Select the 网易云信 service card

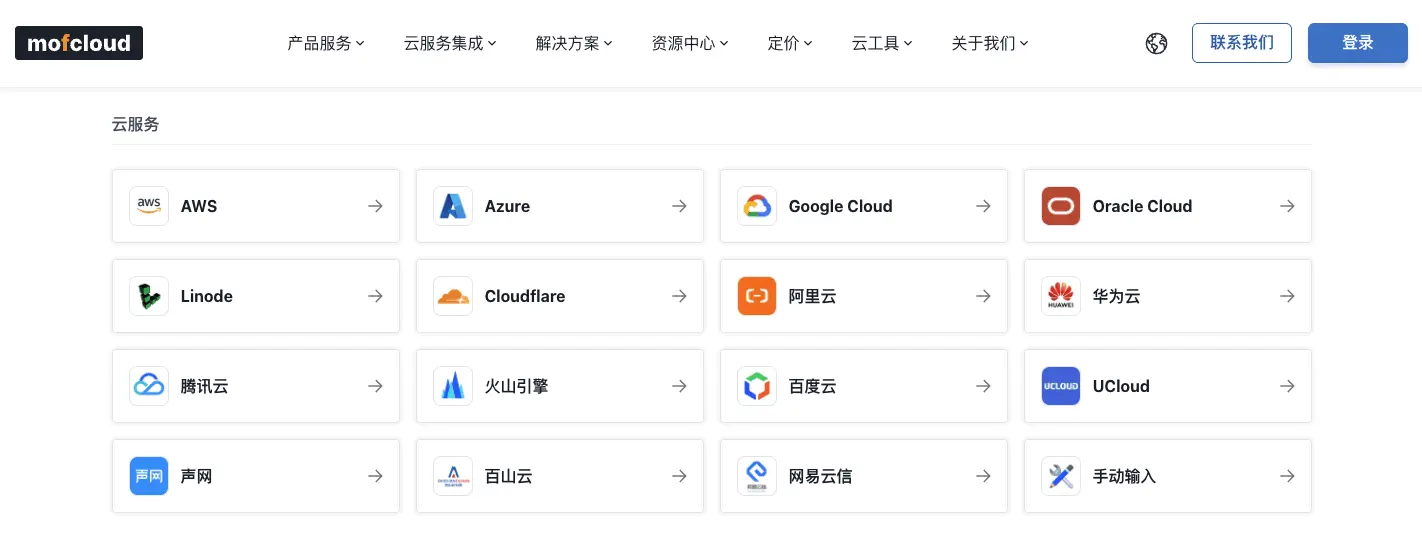point(863,476)
